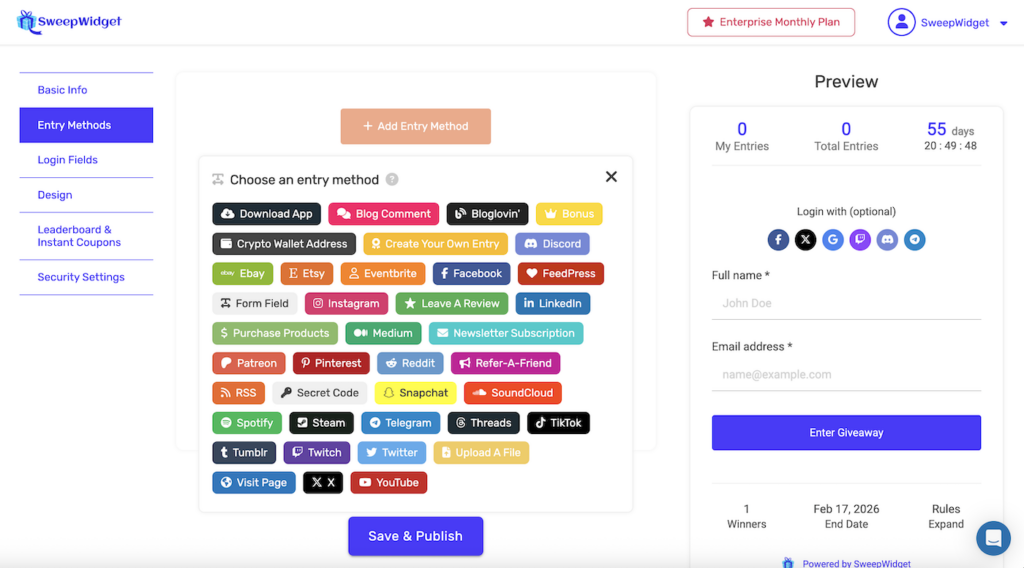Click the Email address input field
1024x568 pixels.
click(x=846, y=375)
